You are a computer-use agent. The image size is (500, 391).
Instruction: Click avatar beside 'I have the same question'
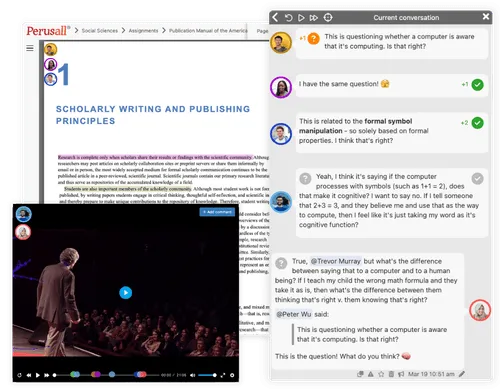coord(281,87)
